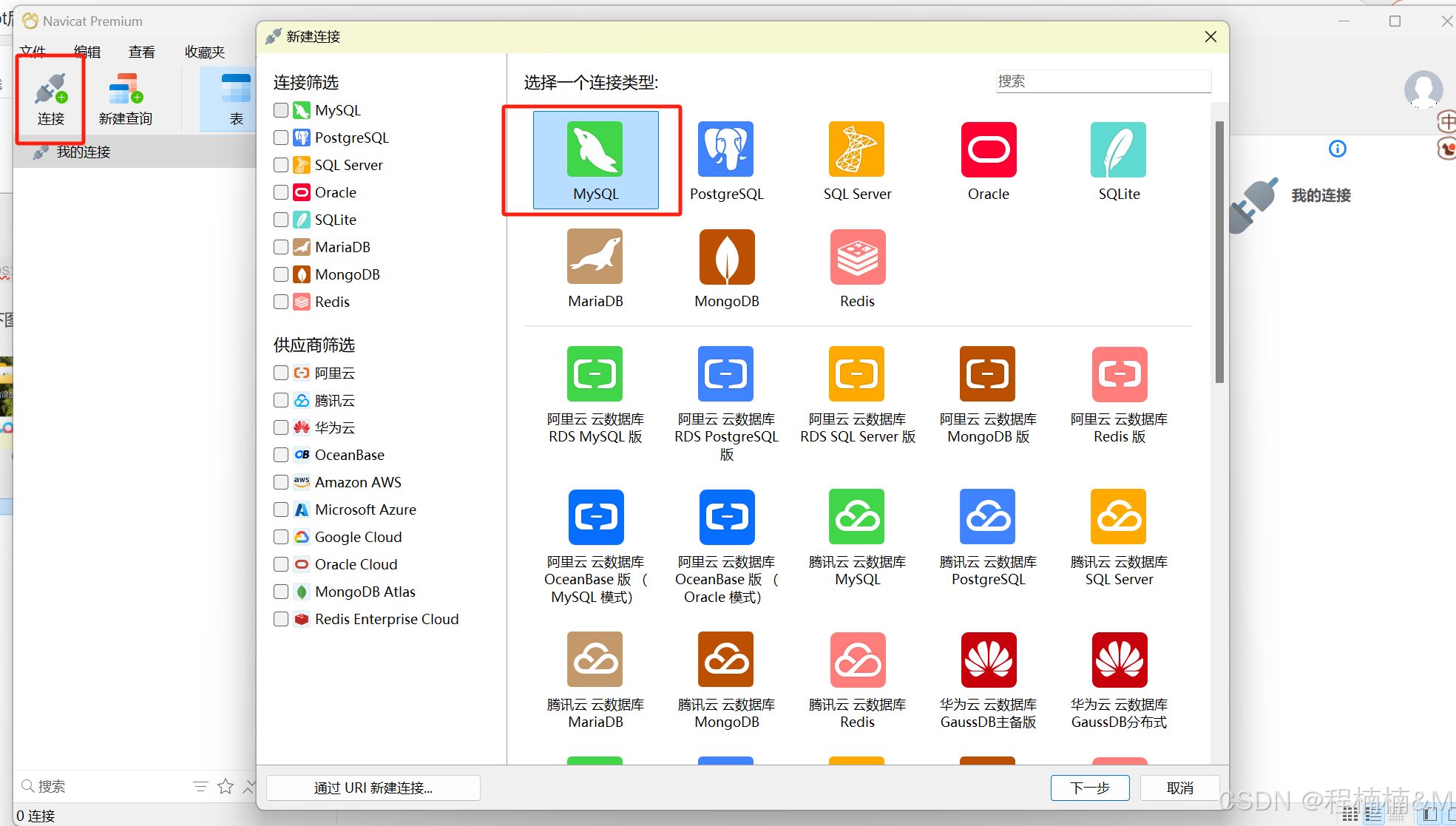Enable the MongoDB filter checkbox
This screenshot has width=1456, height=826.
[281, 274]
